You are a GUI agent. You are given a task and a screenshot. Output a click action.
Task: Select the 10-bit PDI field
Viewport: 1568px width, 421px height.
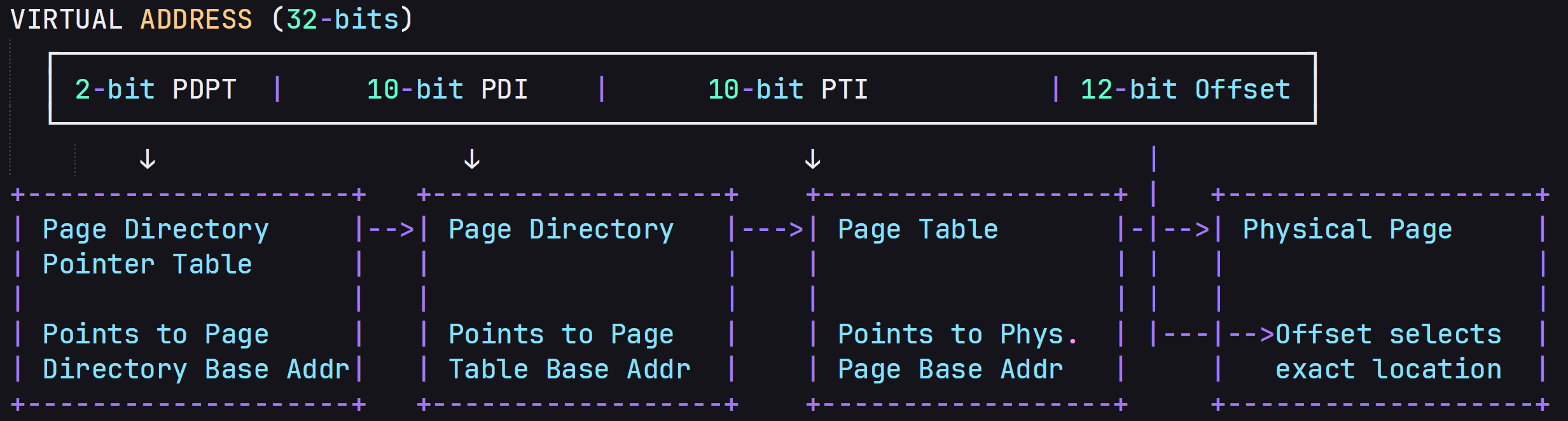click(x=448, y=90)
